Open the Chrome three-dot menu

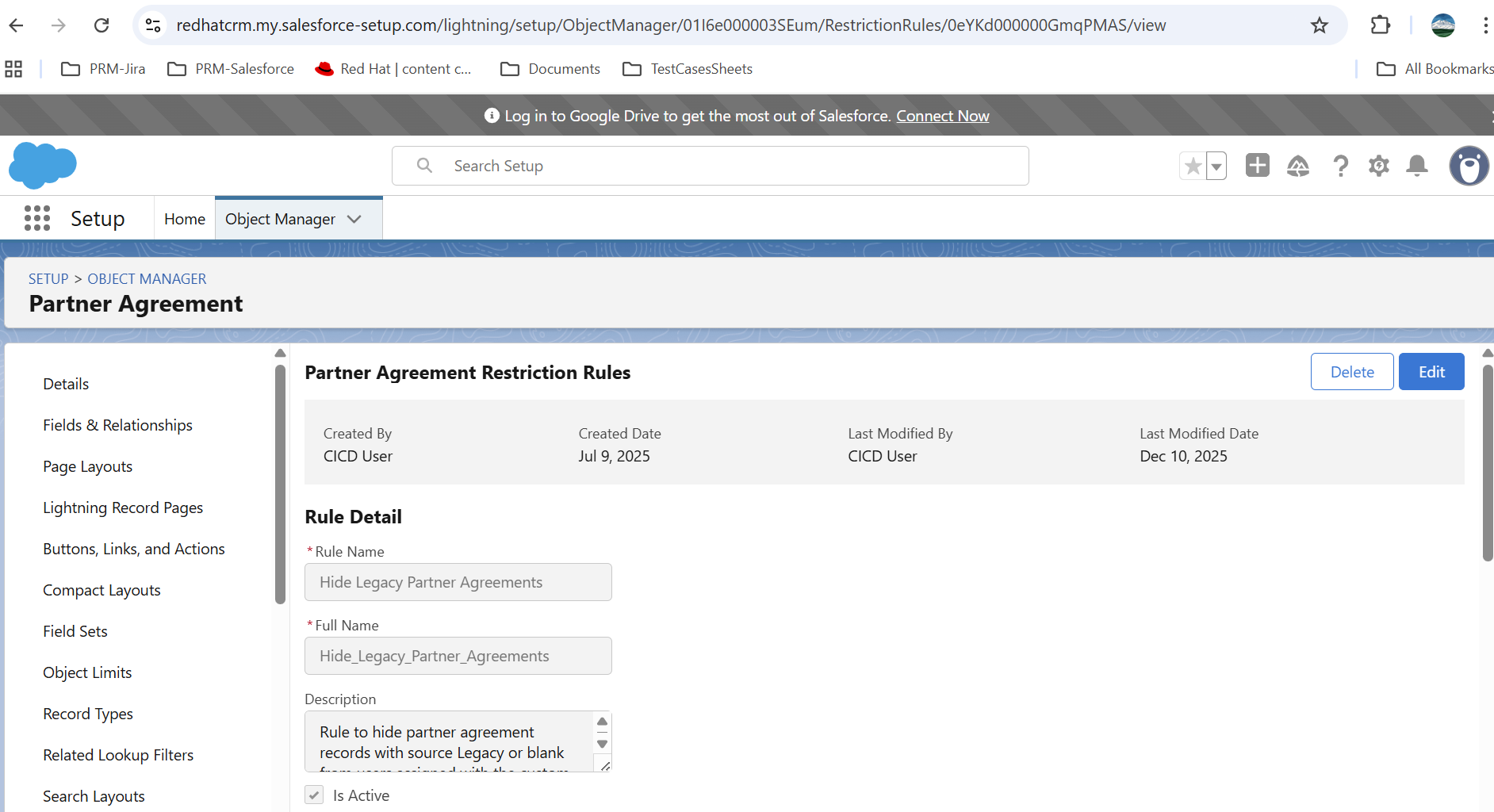(x=1484, y=25)
